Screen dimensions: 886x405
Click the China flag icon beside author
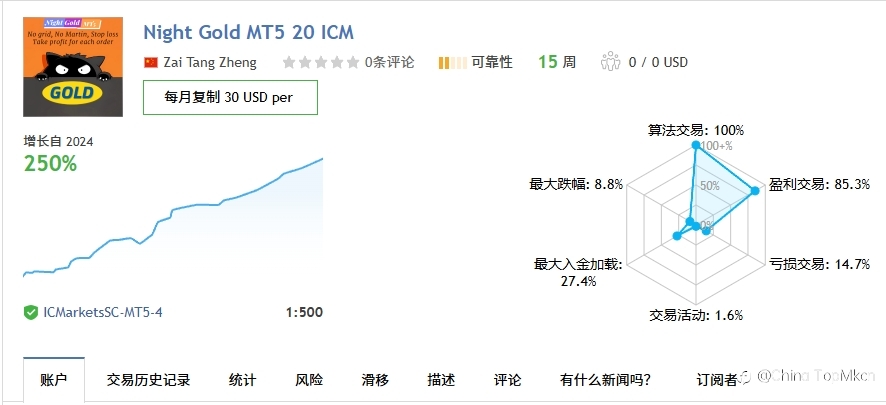coord(151,62)
